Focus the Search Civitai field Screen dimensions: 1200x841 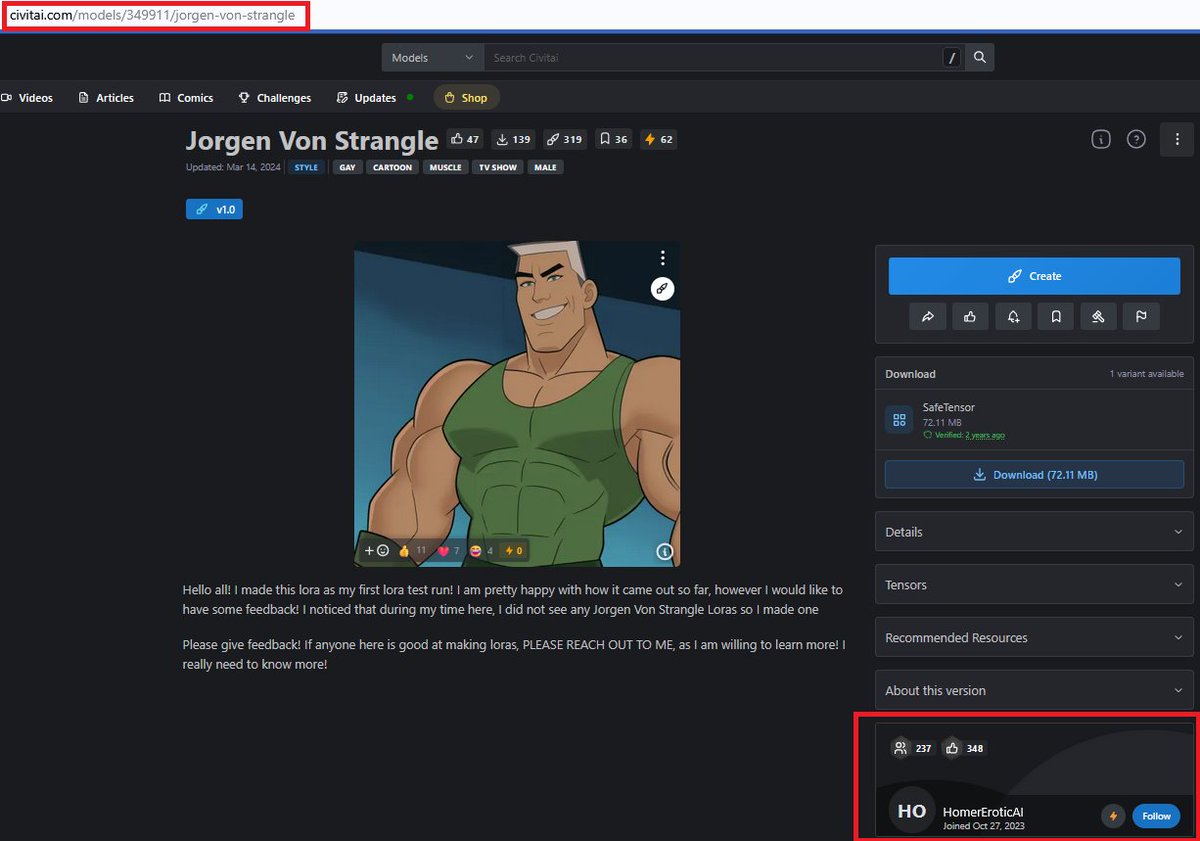point(712,58)
